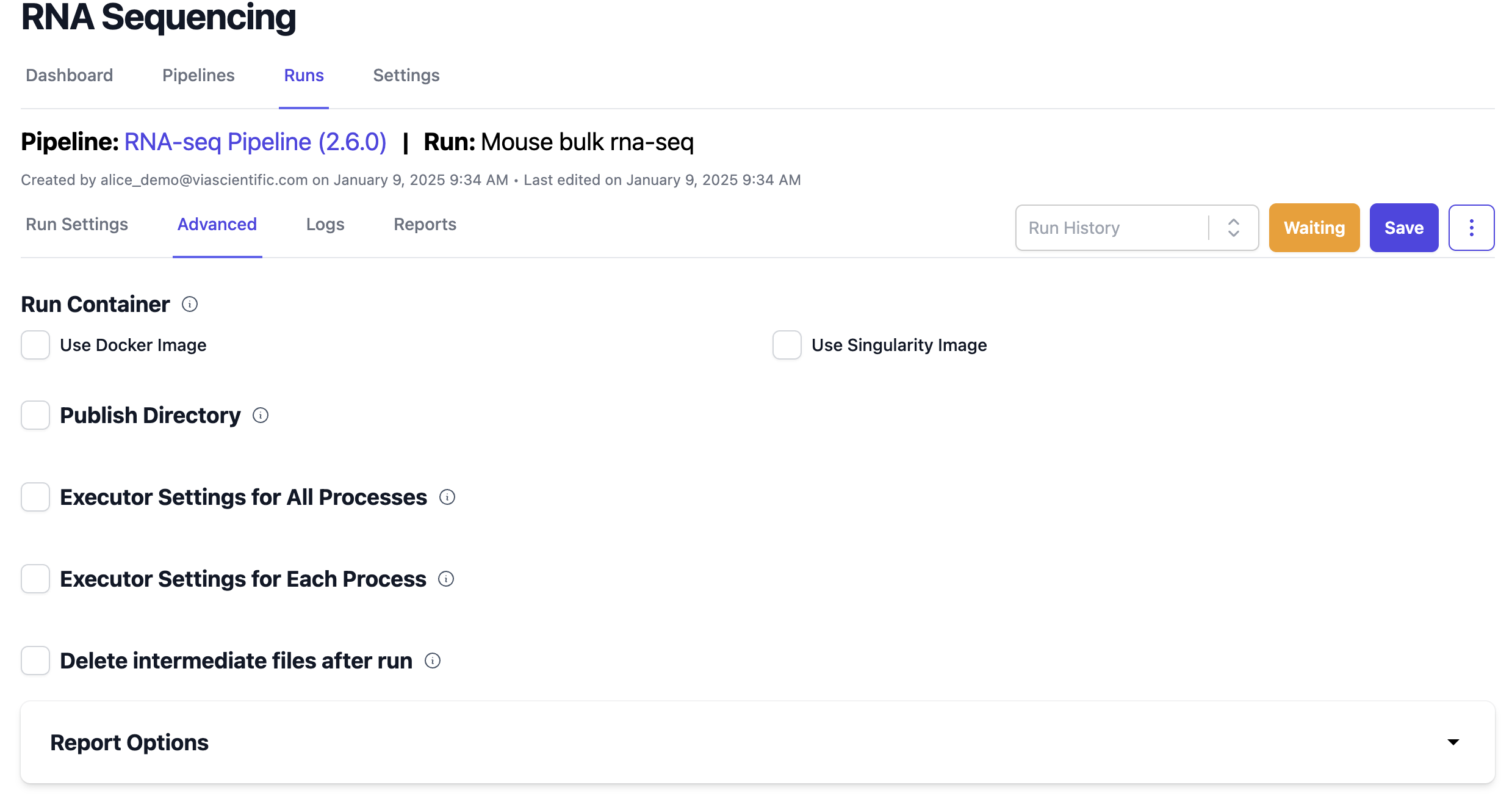The height and width of the screenshot is (804, 1512).
Task: Click the Run Container info icon
Action: pos(190,304)
